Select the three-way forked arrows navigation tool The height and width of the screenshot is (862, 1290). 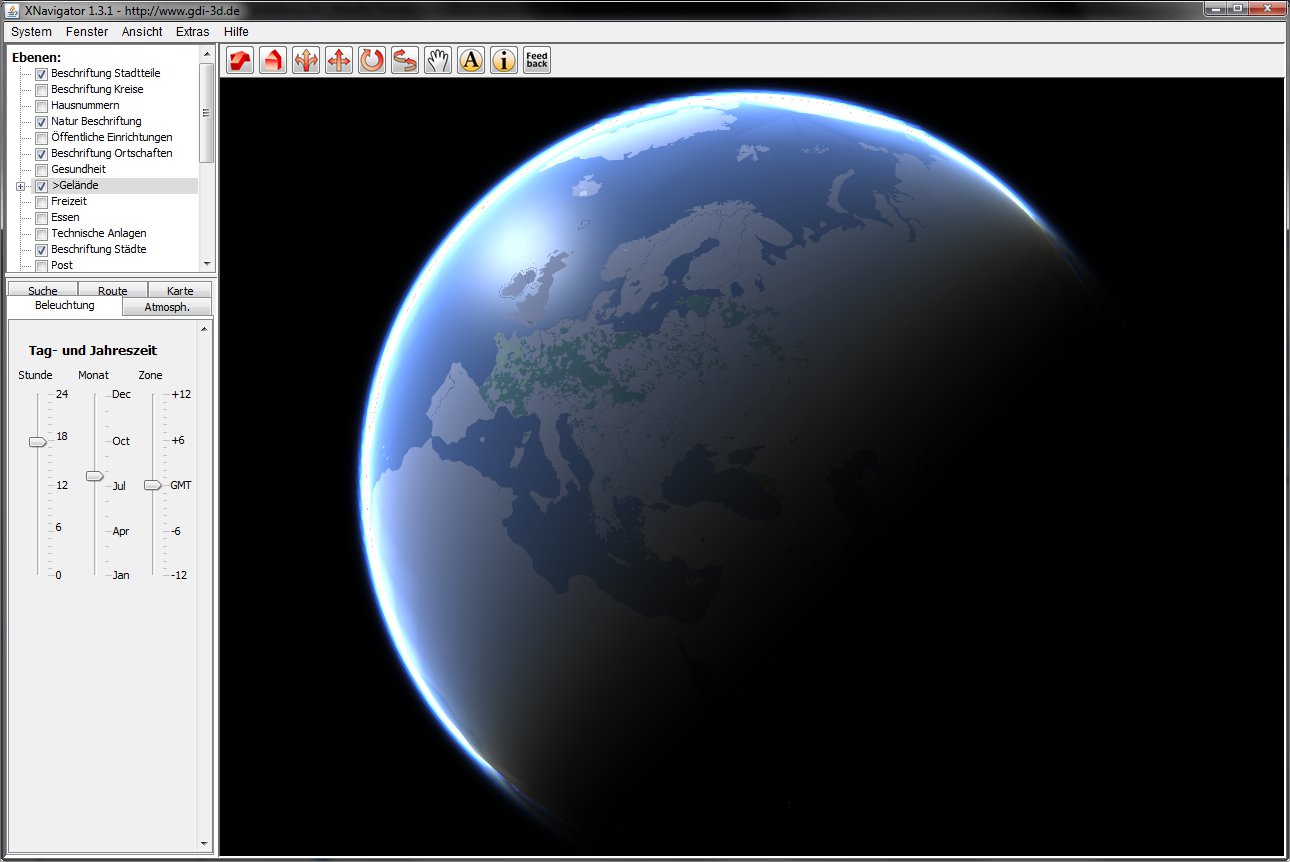click(x=306, y=60)
